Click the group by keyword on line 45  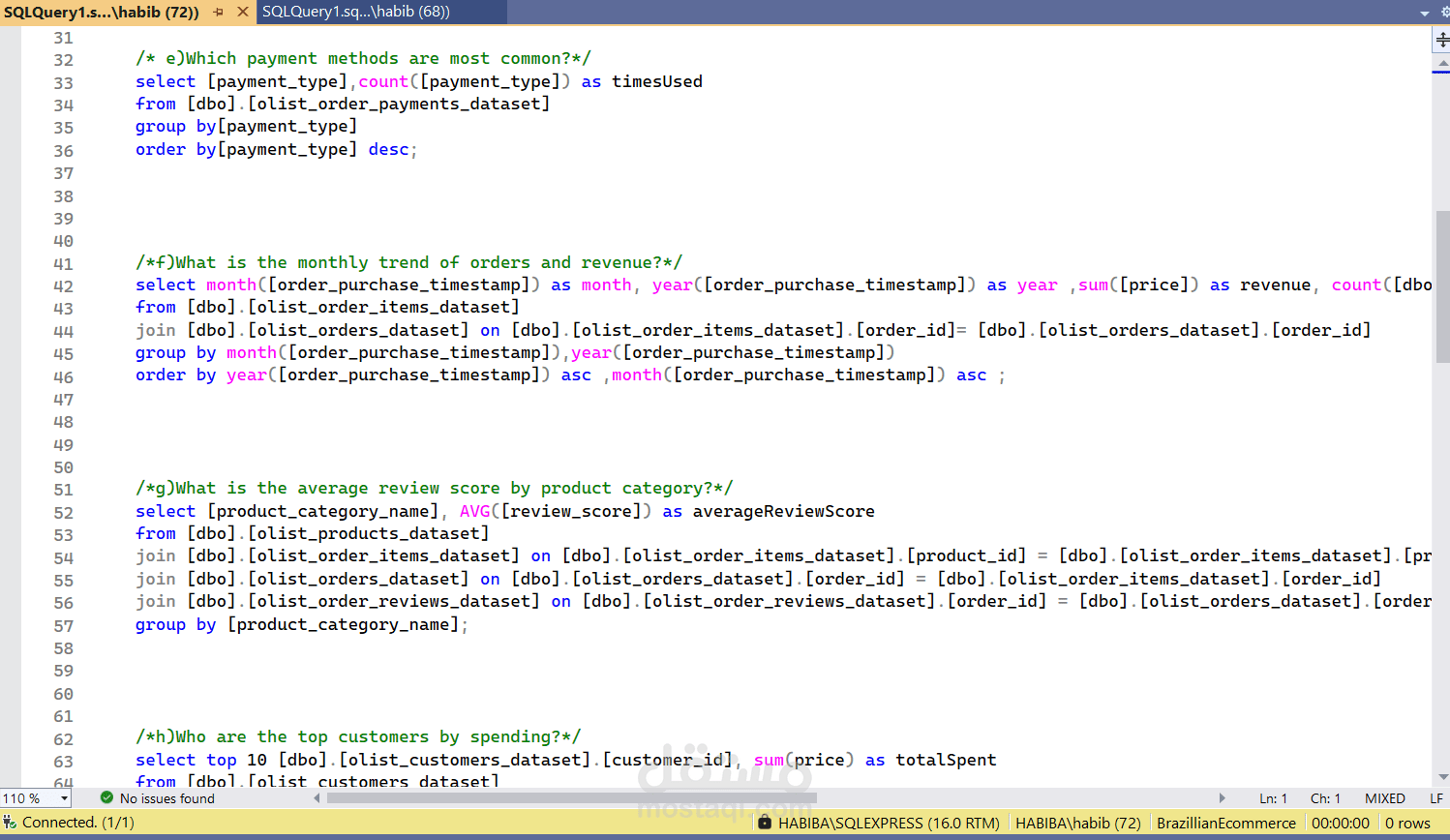coord(175,353)
